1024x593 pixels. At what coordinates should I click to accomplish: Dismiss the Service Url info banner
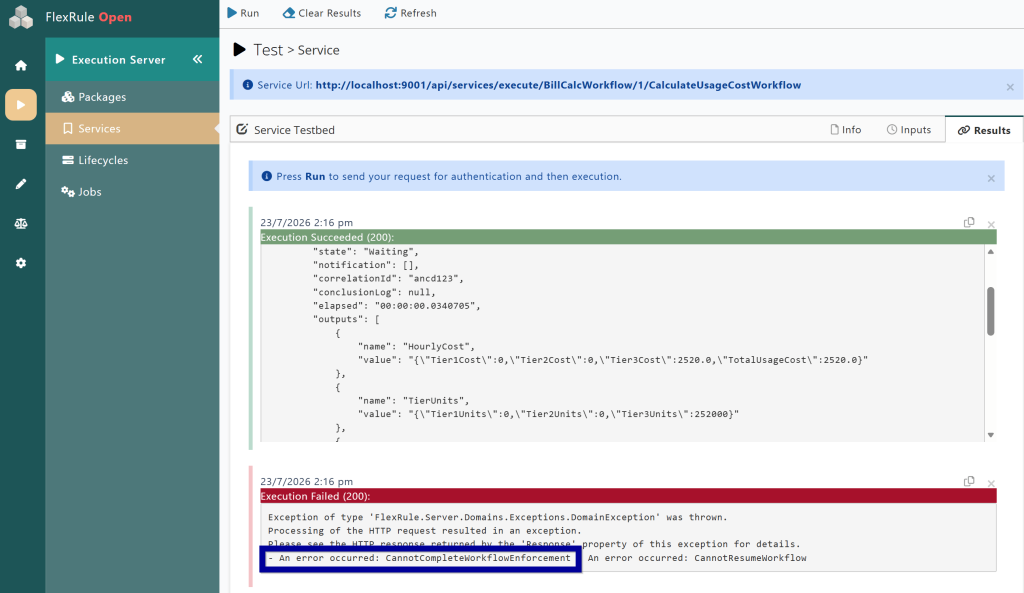pyautogui.click(x=1010, y=87)
